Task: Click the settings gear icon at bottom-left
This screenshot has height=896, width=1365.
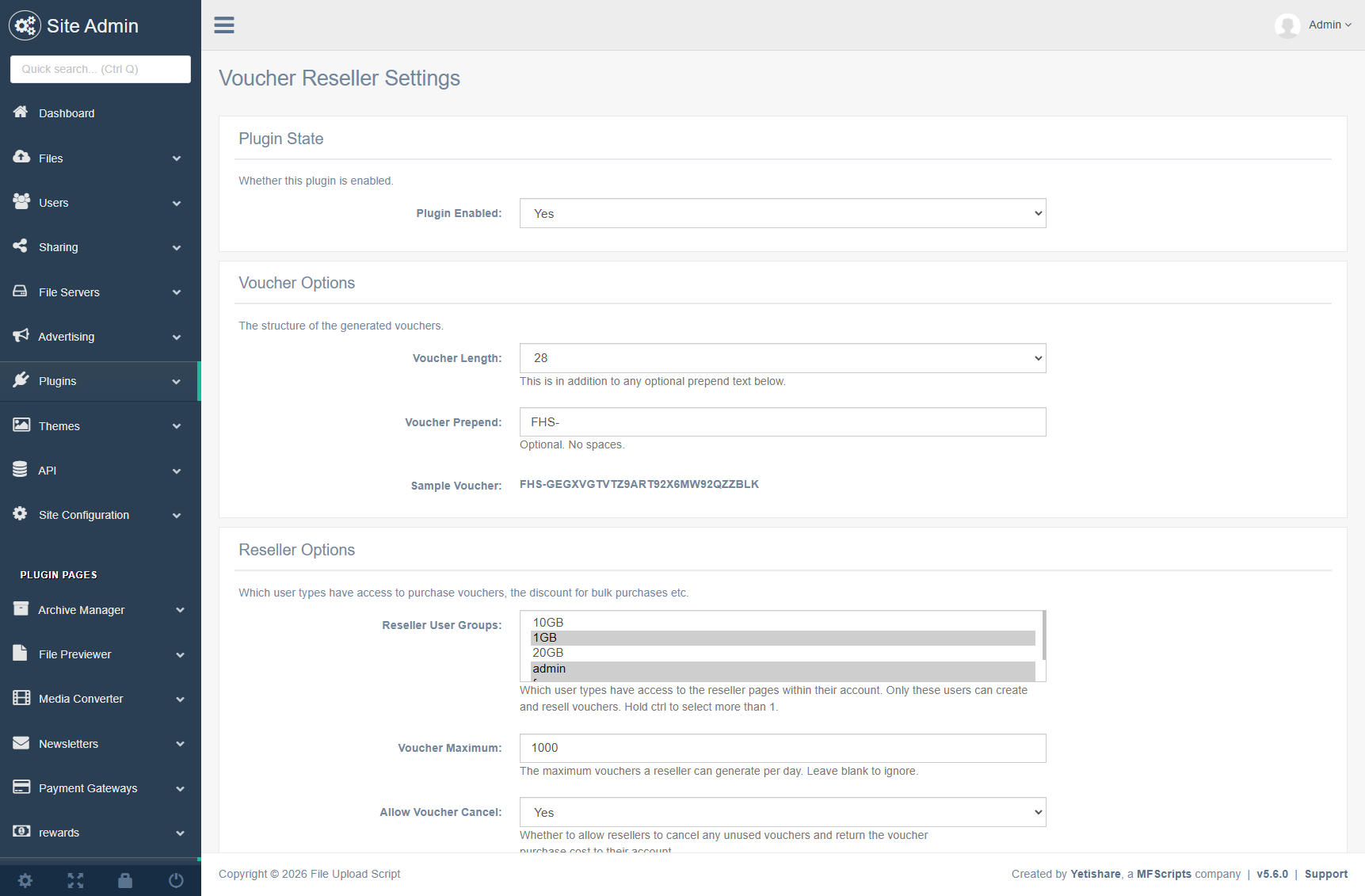Action: coord(25,880)
